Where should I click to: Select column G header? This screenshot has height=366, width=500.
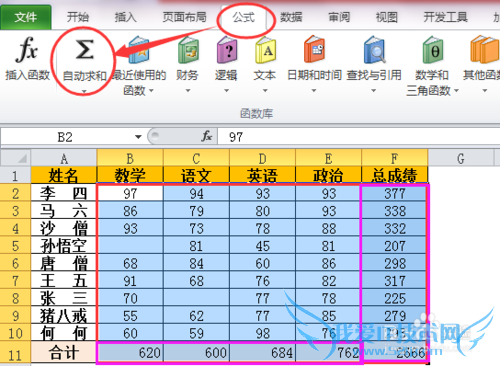pyautogui.click(x=461, y=158)
